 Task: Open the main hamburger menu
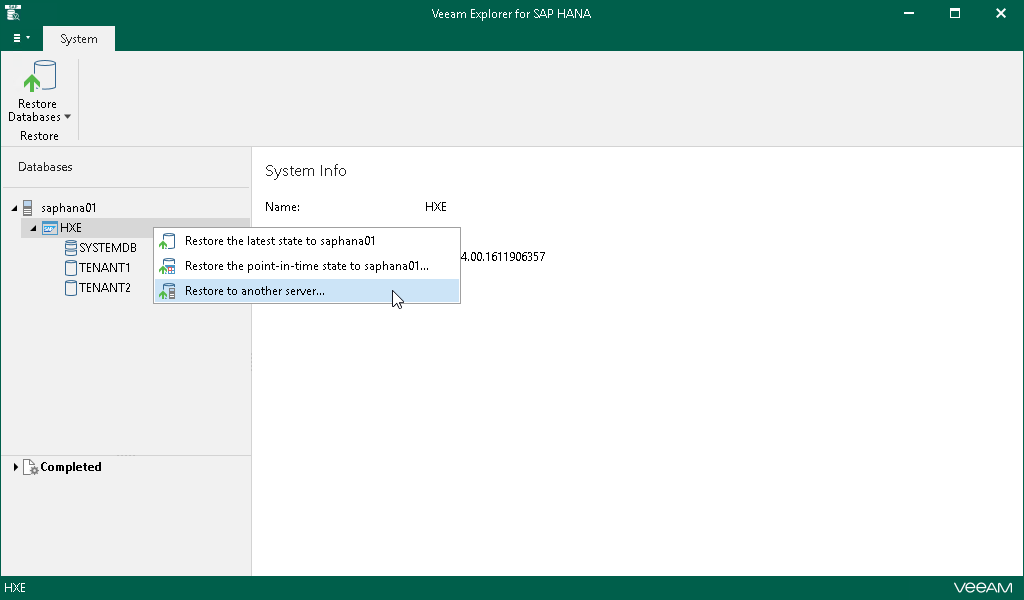(x=20, y=38)
